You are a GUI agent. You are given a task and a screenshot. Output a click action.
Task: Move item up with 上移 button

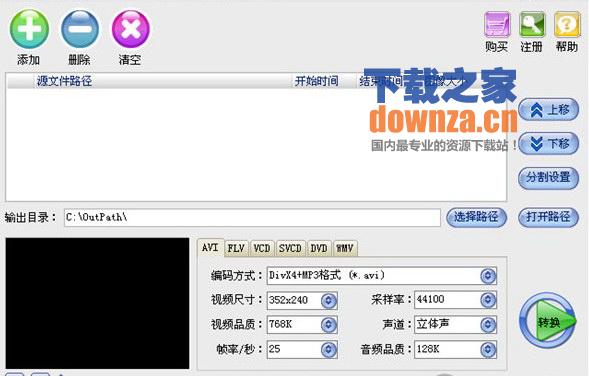tap(548, 110)
